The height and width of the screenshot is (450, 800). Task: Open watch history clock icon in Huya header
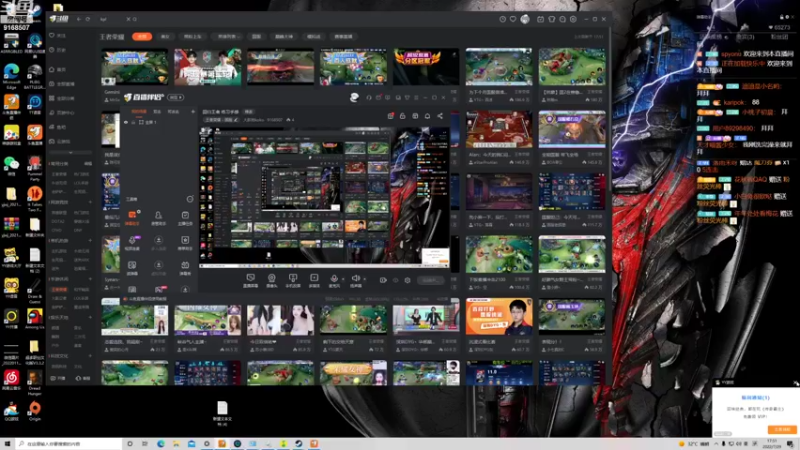coord(503,19)
